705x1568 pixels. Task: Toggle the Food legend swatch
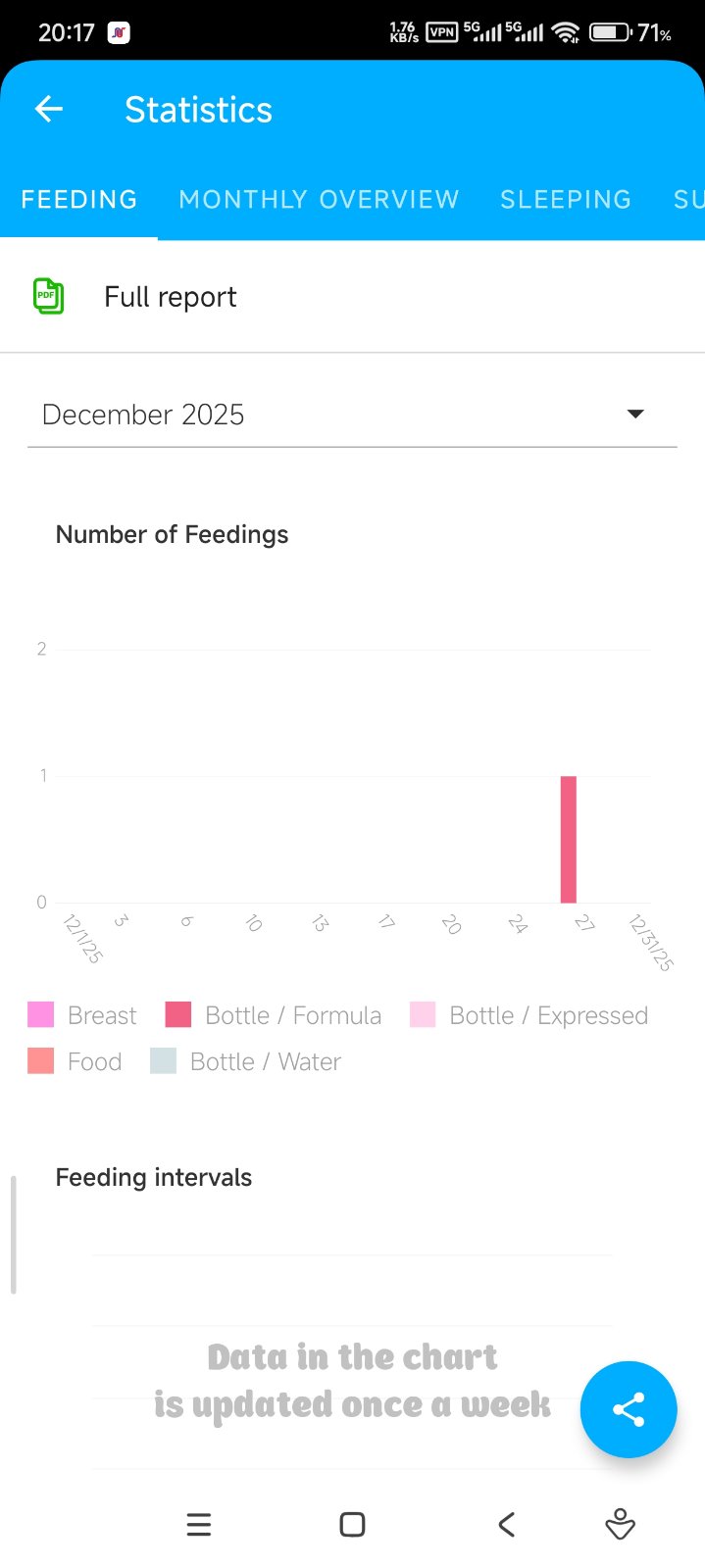click(41, 1061)
